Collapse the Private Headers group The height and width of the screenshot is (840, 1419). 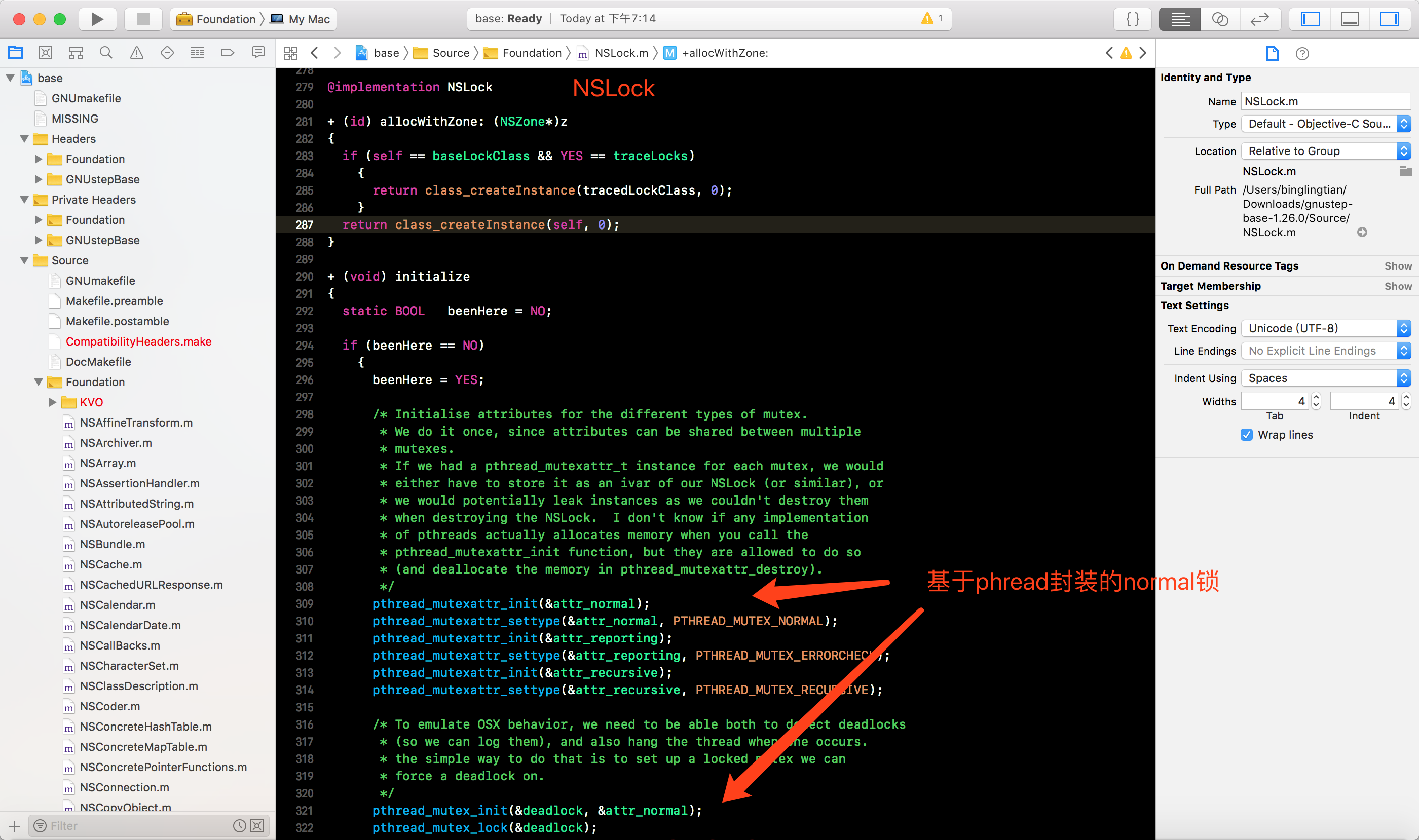[x=24, y=200]
